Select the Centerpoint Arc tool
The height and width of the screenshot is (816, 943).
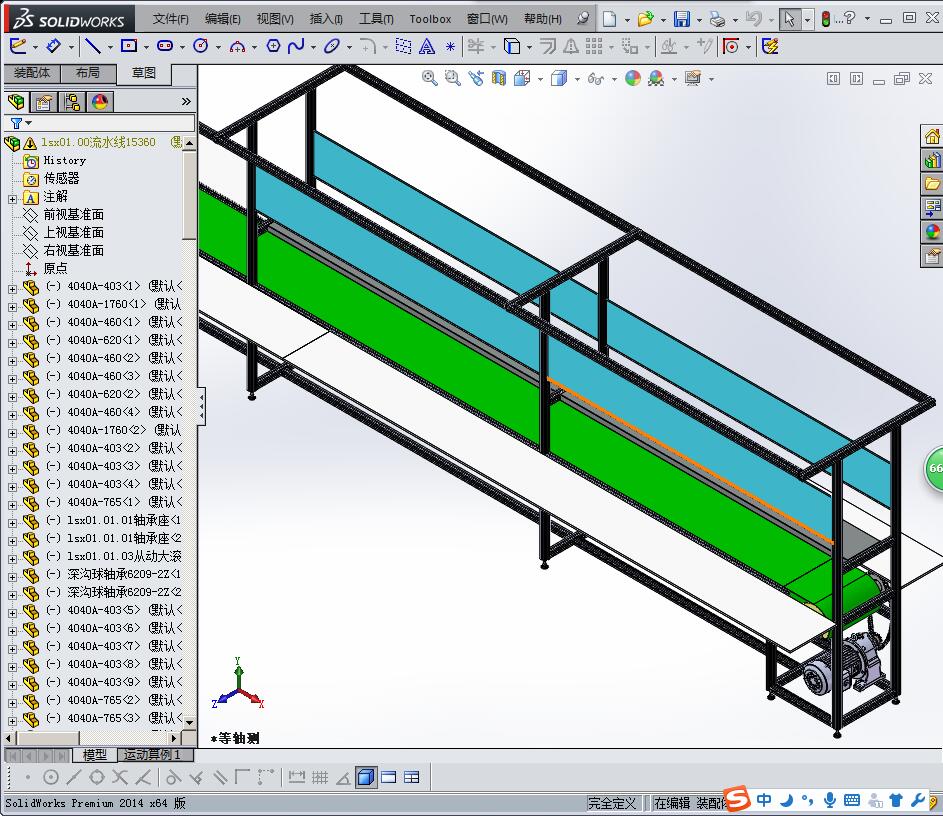click(x=238, y=46)
